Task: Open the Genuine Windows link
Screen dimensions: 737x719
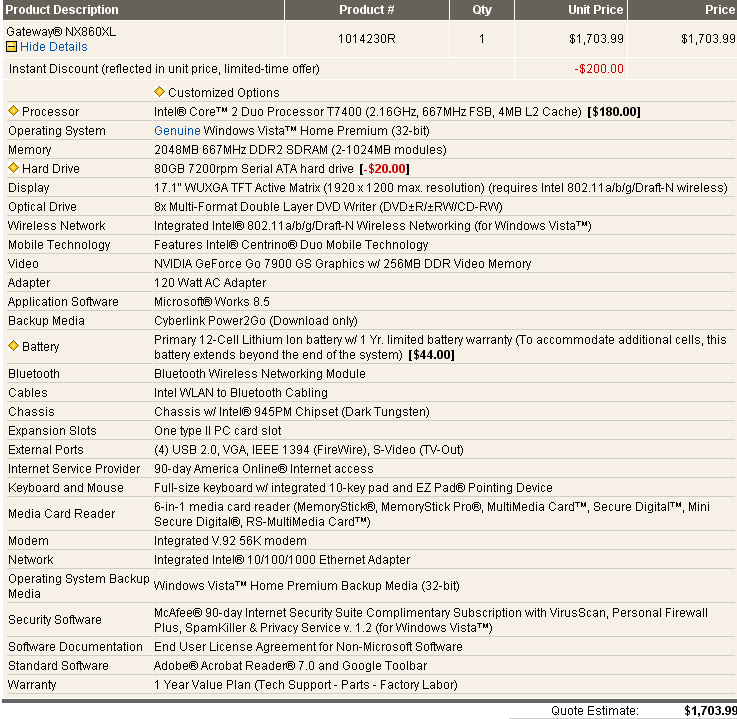Action: [x=177, y=131]
